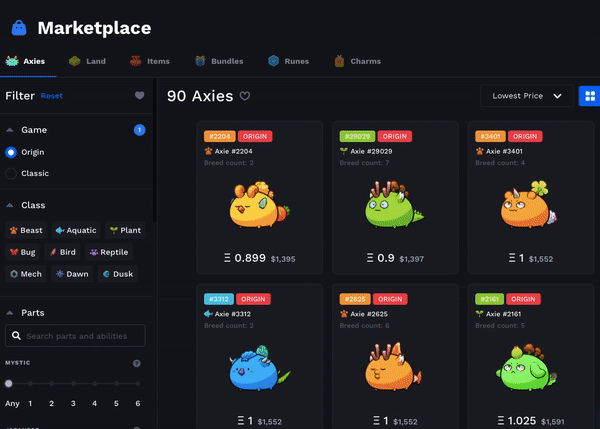Click the filter panel scrollbar
This screenshot has width=600, height=429.
[x=155, y=150]
